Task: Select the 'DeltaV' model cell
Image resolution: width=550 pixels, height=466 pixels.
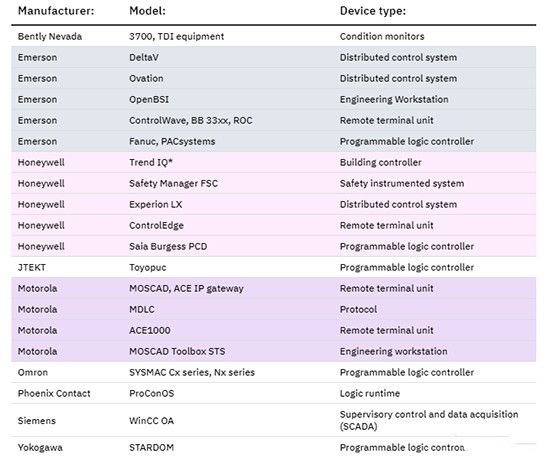Action: (144, 58)
